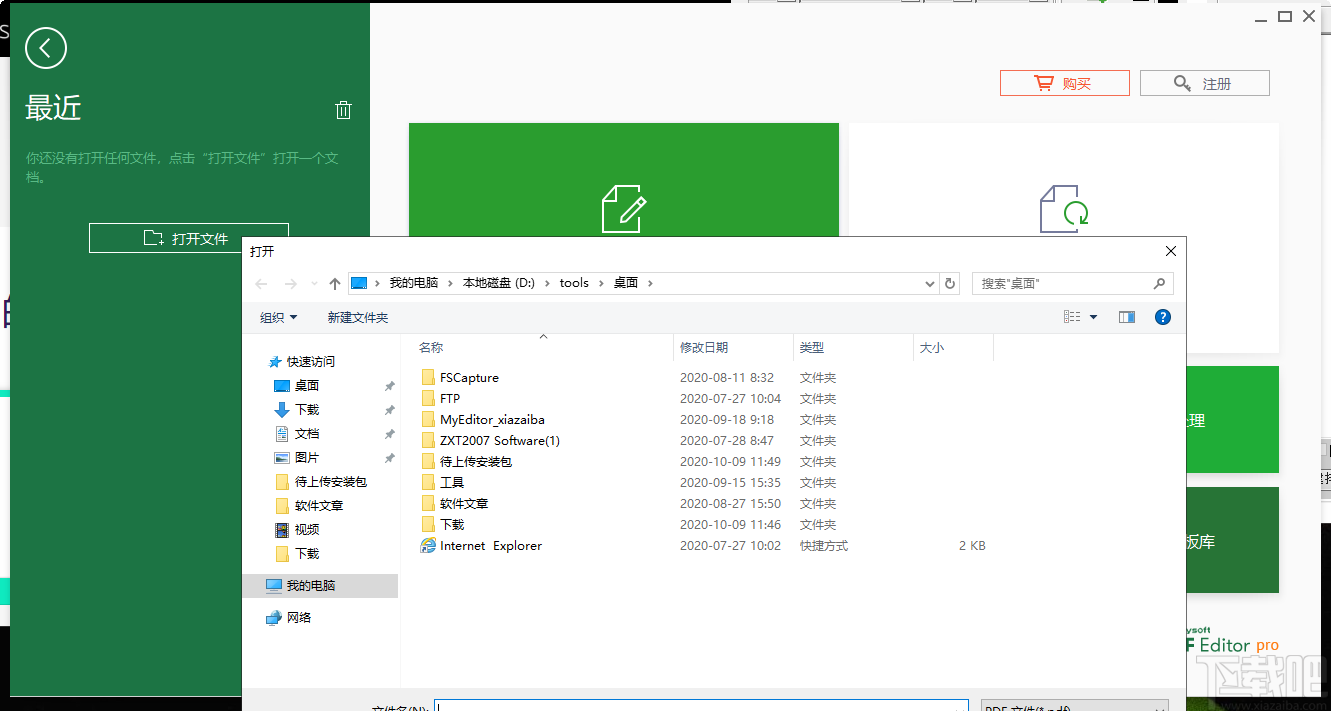Image resolution: width=1331 pixels, height=711 pixels.
Task: Select 桌面 in quick access
Action: (x=307, y=386)
